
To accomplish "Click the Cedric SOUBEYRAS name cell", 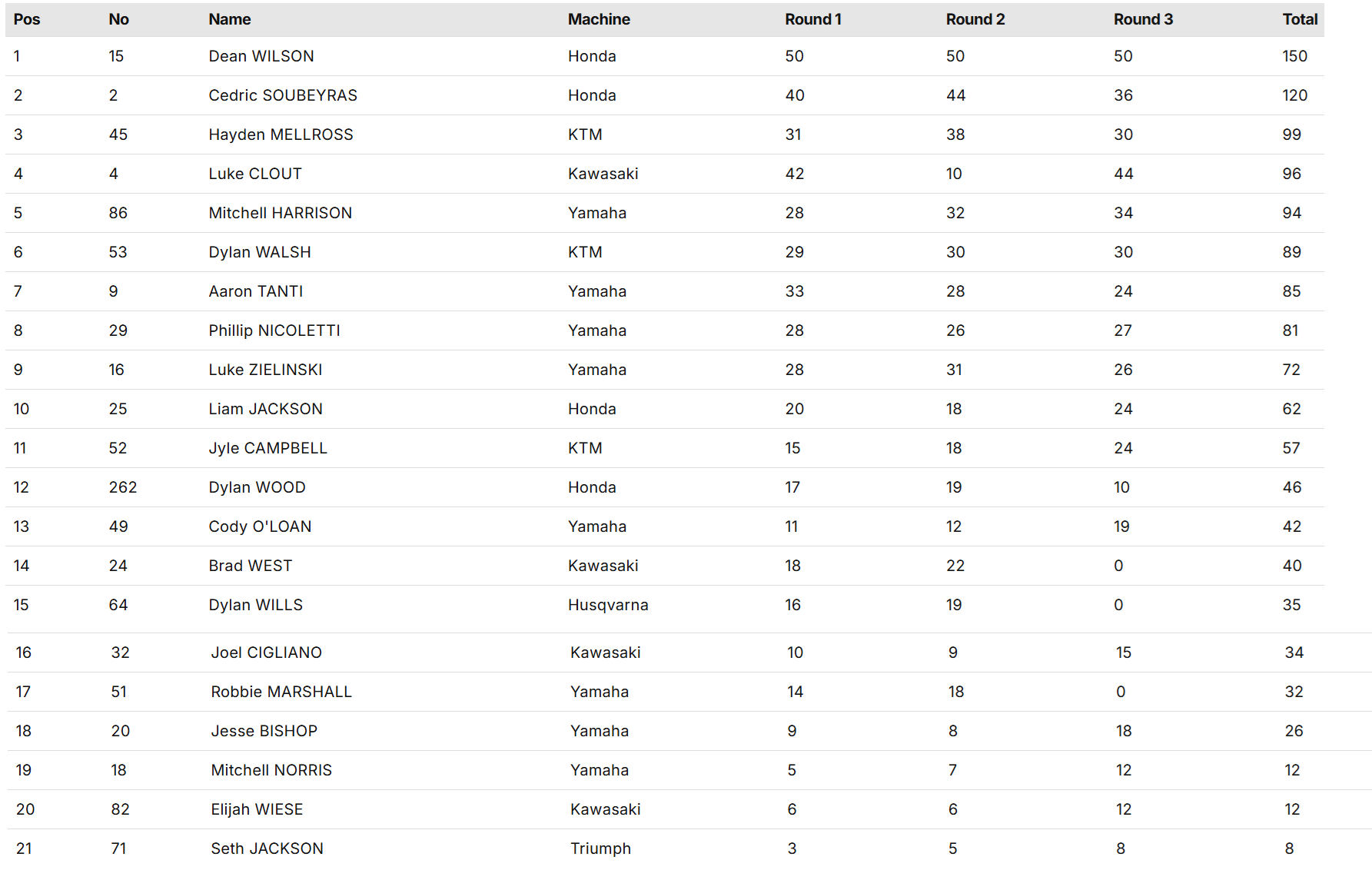I will click(x=283, y=96).
